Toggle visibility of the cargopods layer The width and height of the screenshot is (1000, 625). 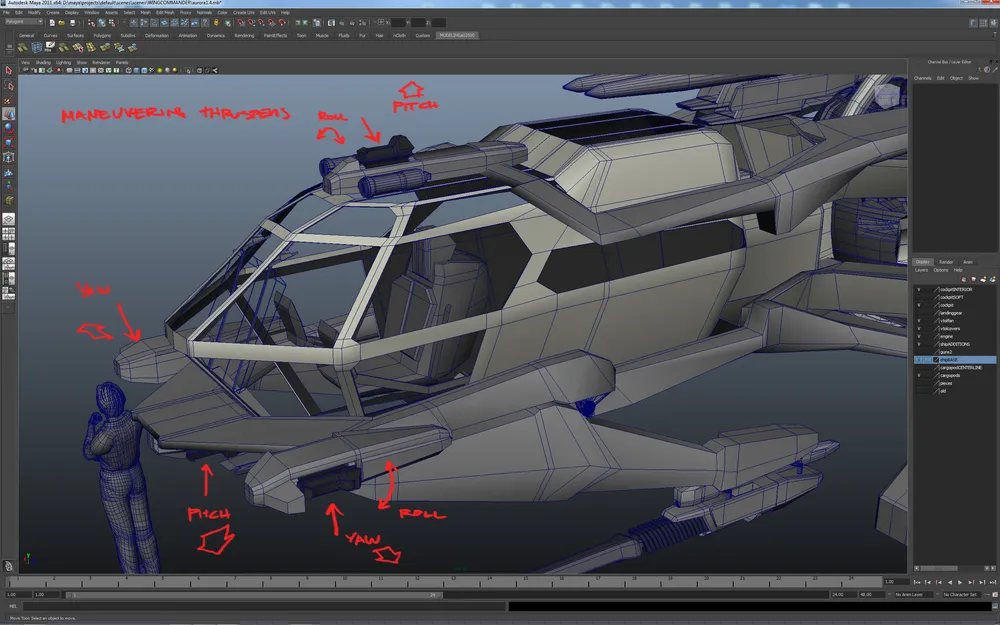coord(919,375)
